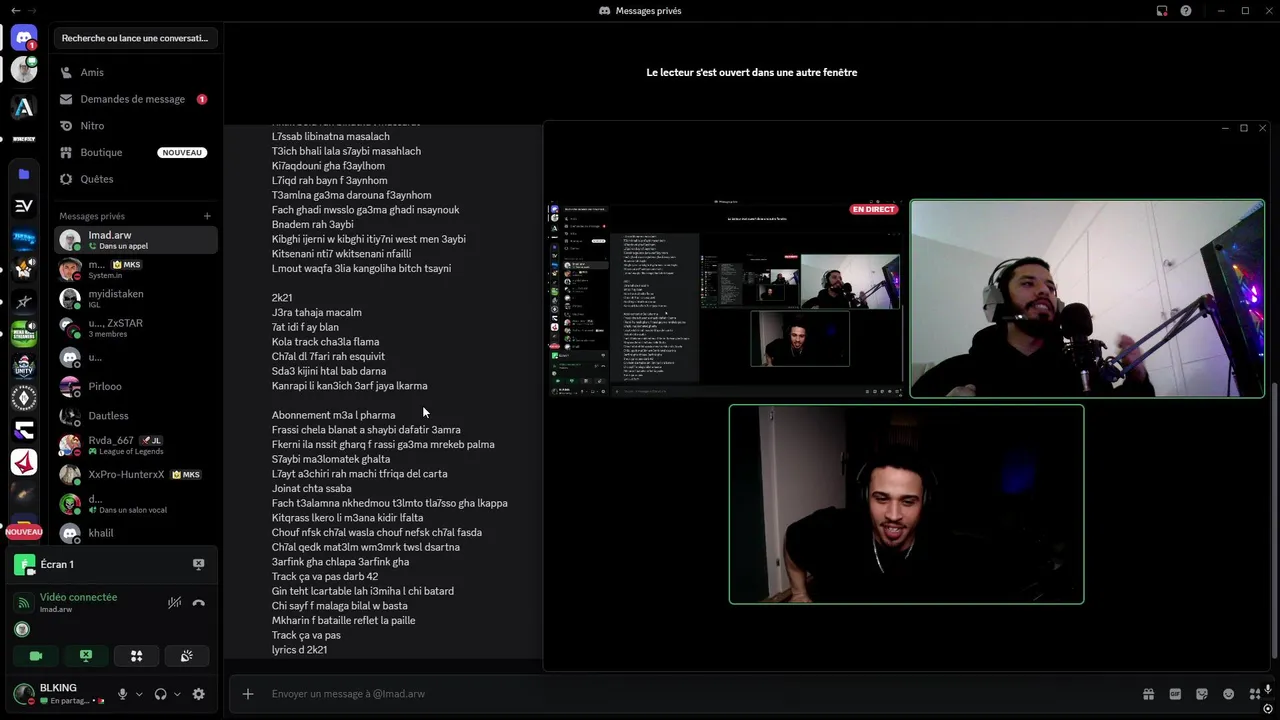Toggle screen sharing button
The width and height of the screenshot is (1280, 720).
(x=86, y=656)
